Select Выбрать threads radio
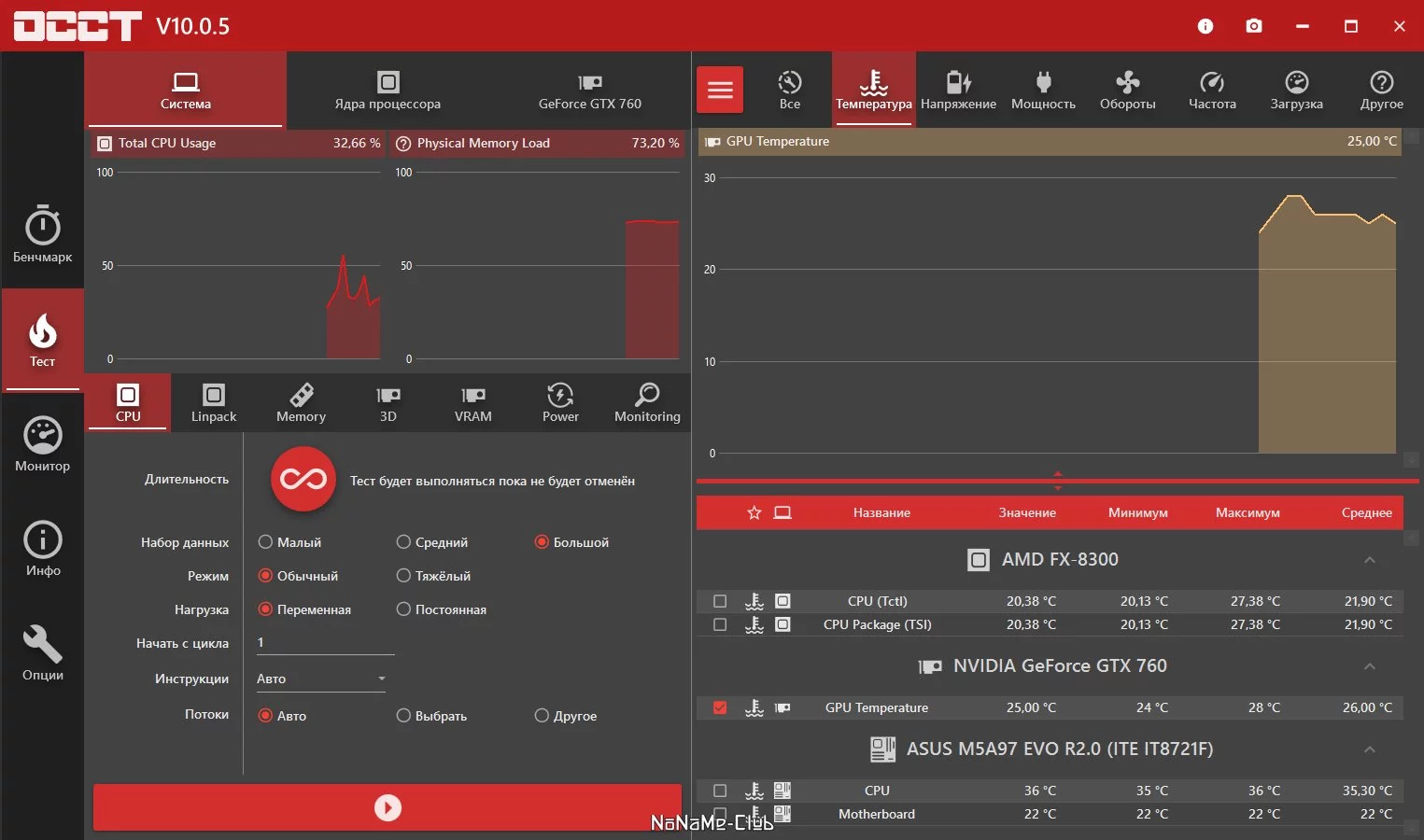 point(431,716)
